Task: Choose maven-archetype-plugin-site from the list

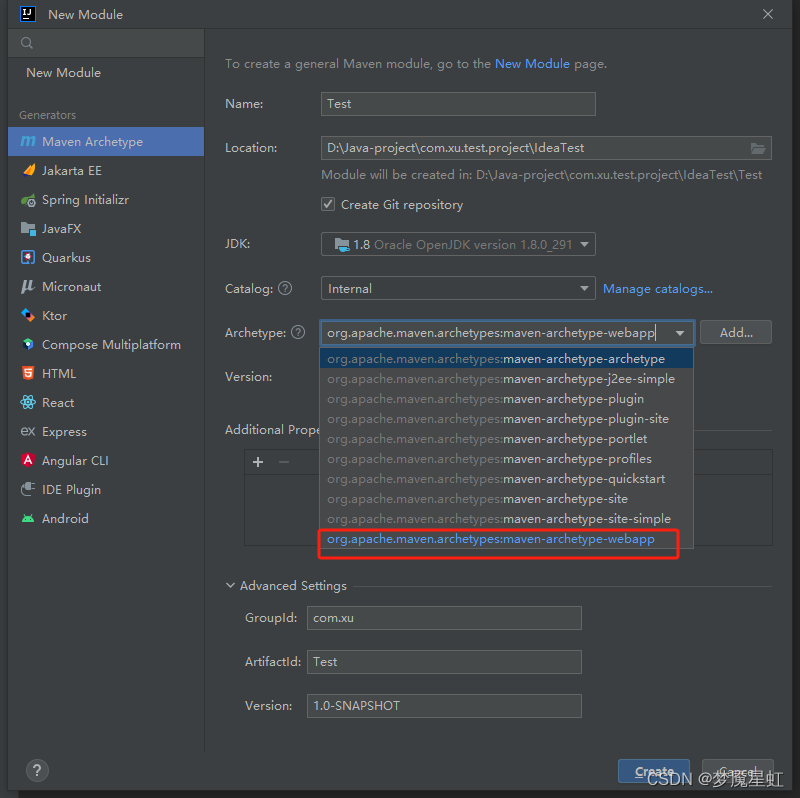Action: (x=506, y=419)
